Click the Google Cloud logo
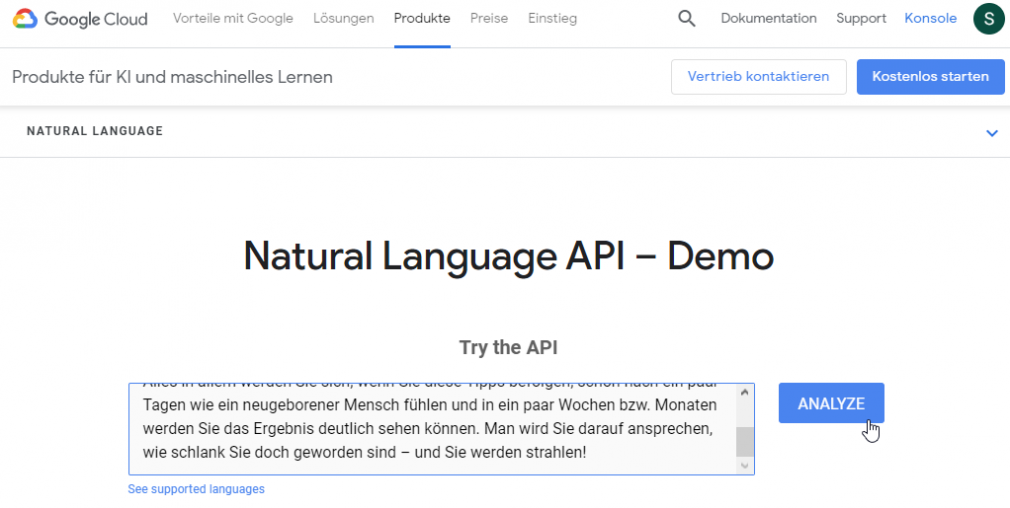 81,19
